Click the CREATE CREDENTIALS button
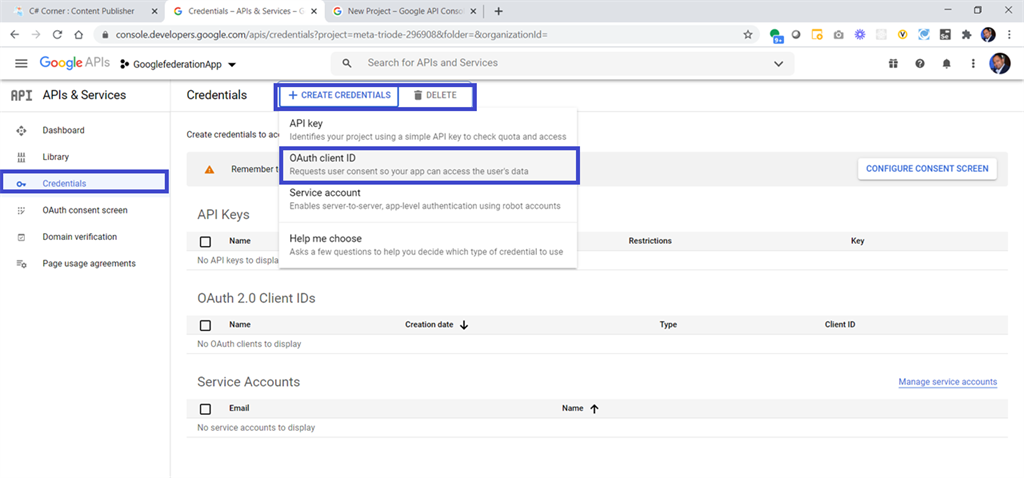Viewport: 1024px width, 478px height. pos(340,95)
